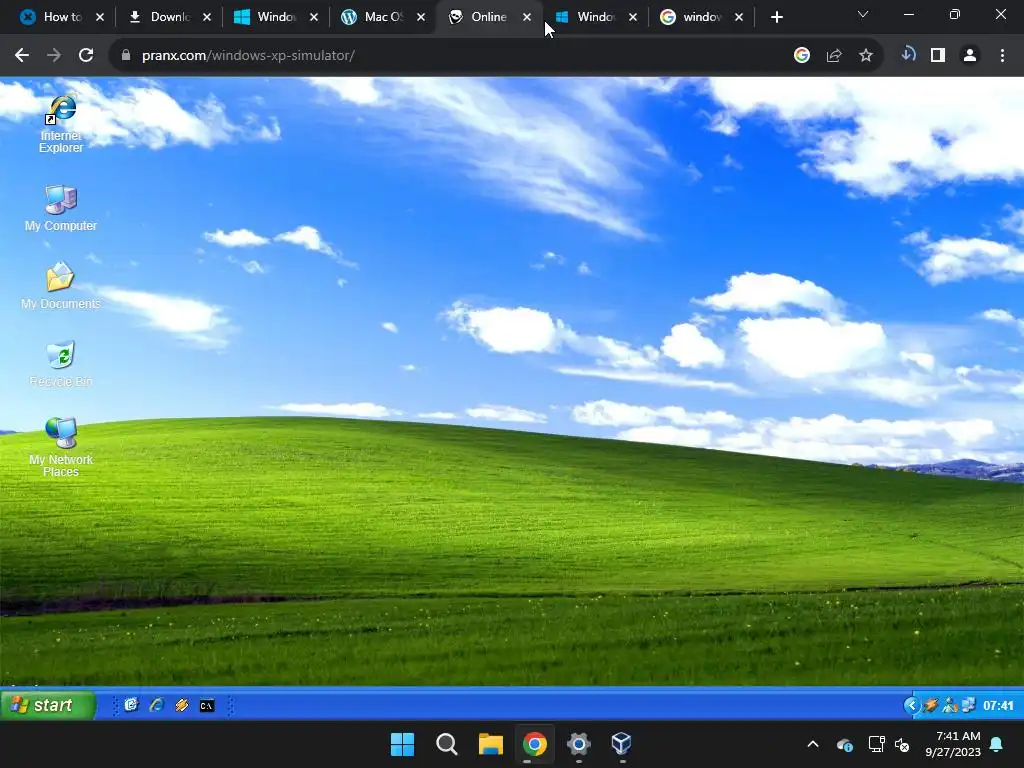Reload the pranx.com page
This screenshot has width=1024, height=768.
(x=86, y=56)
